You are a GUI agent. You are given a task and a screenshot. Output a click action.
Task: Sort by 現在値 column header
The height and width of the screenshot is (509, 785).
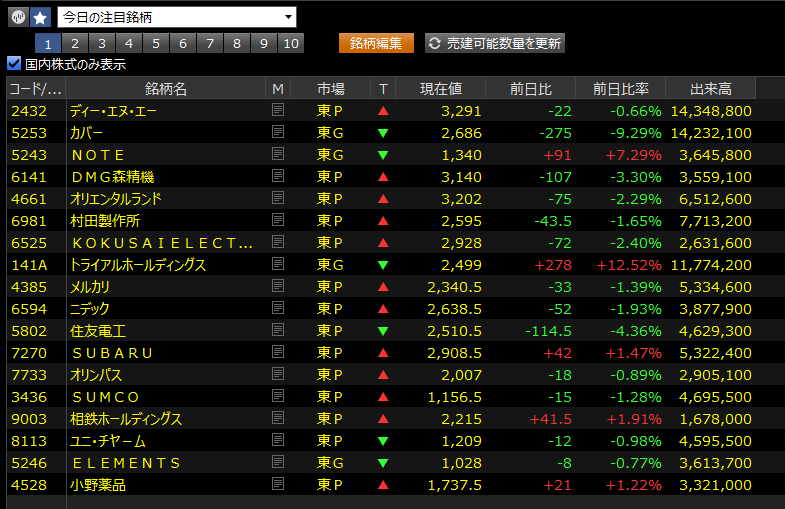(x=441, y=89)
